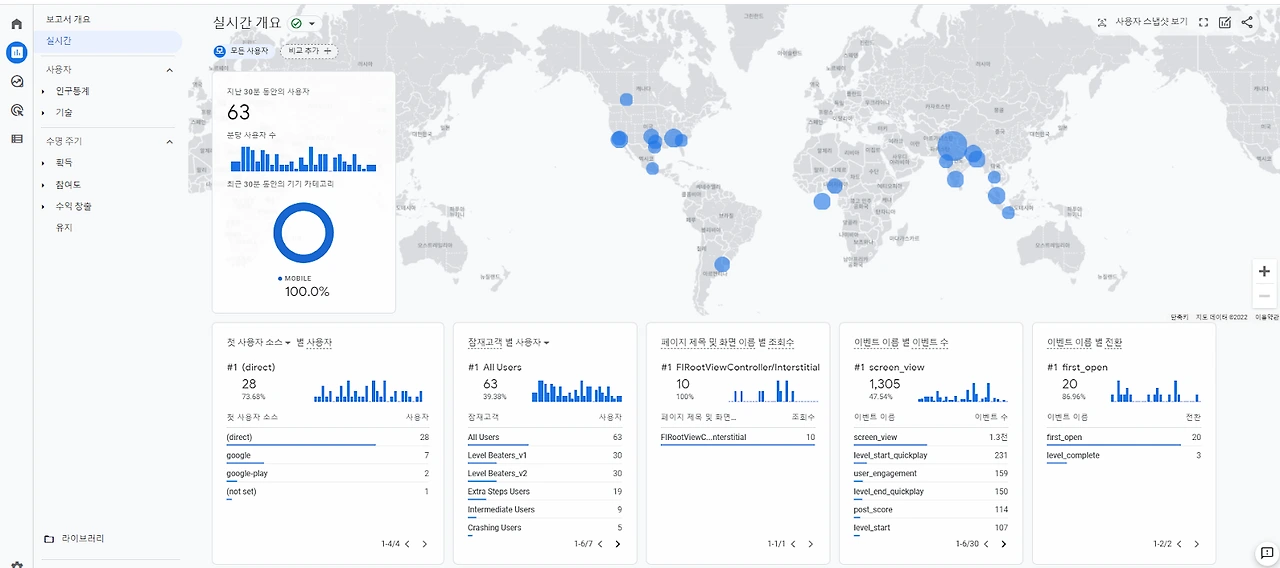1280x568 pixels.
Task: Expand the 참여도 tree item
Action: click(x=44, y=185)
